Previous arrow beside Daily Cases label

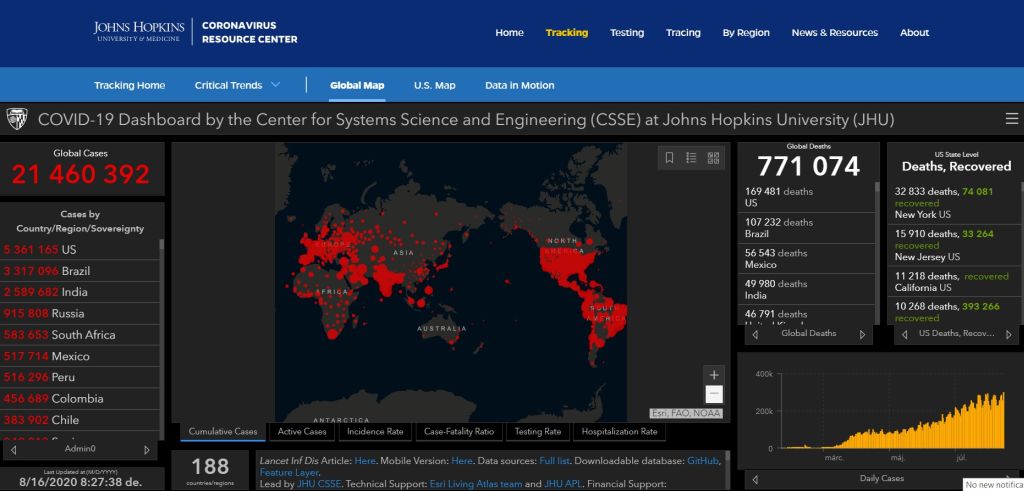pyautogui.click(x=755, y=479)
